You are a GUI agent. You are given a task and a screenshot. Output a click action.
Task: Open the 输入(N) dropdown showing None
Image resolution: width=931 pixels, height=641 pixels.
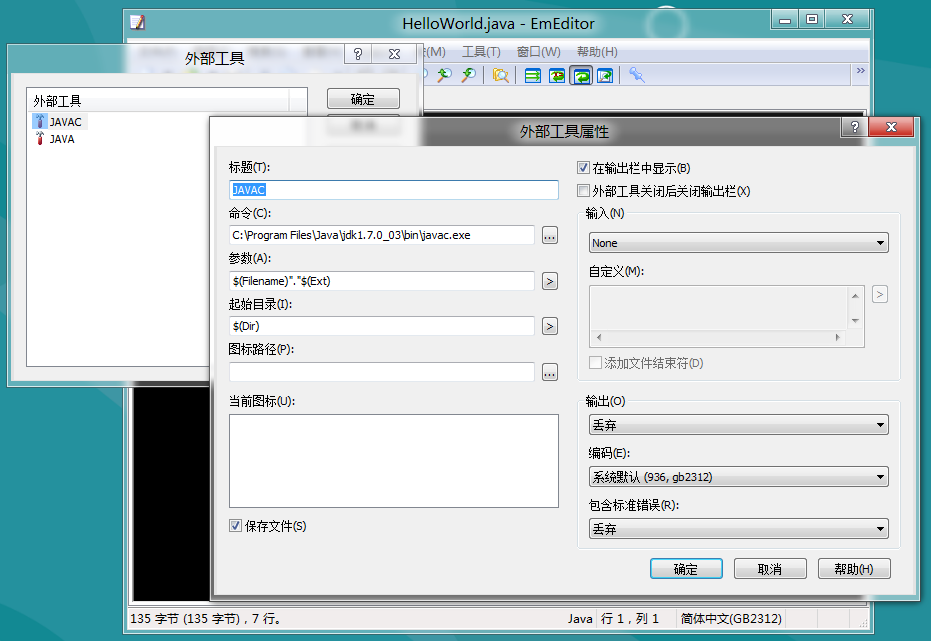737,242
